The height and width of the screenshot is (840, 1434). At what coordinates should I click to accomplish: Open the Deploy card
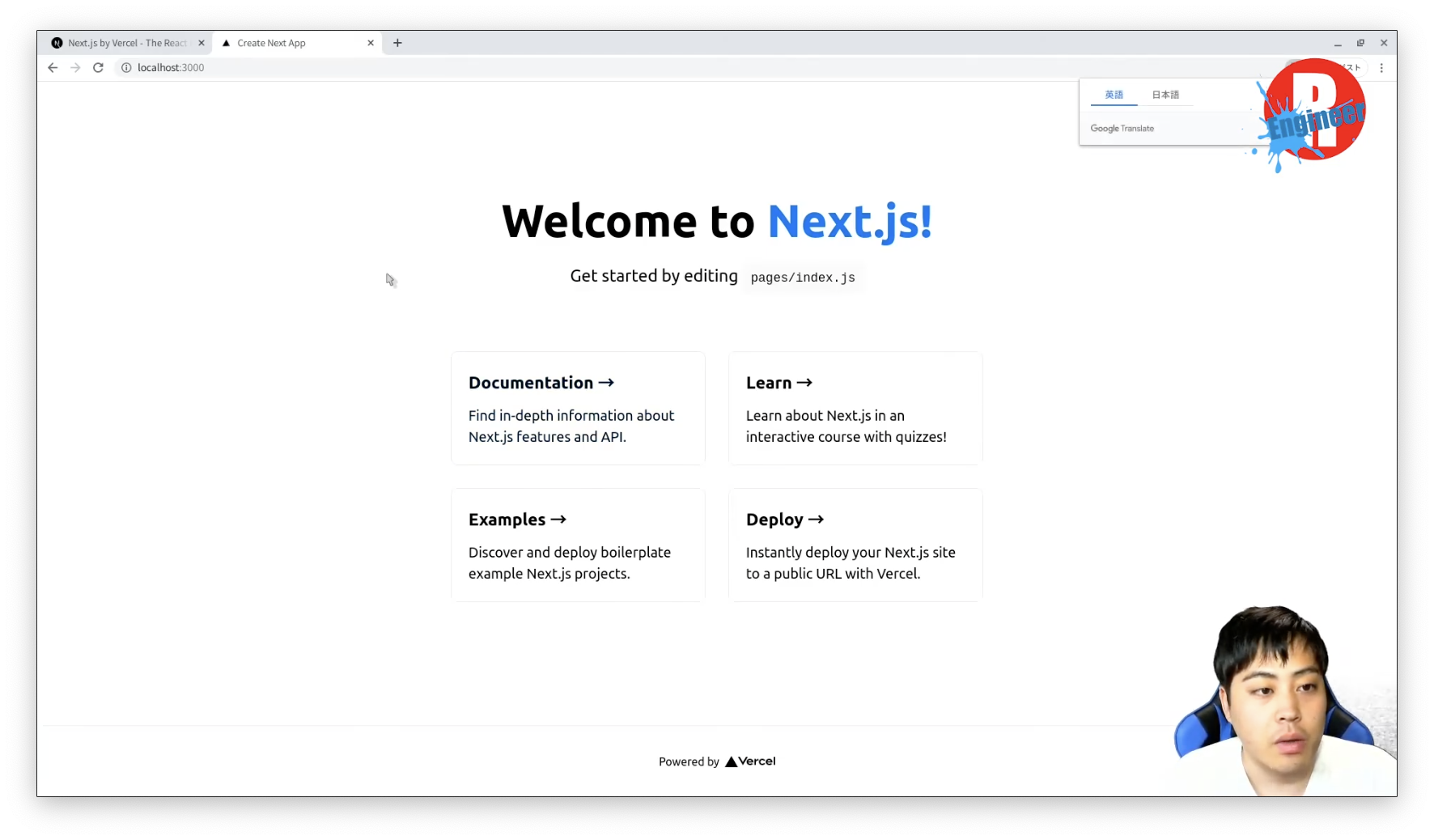pos(855,545)
